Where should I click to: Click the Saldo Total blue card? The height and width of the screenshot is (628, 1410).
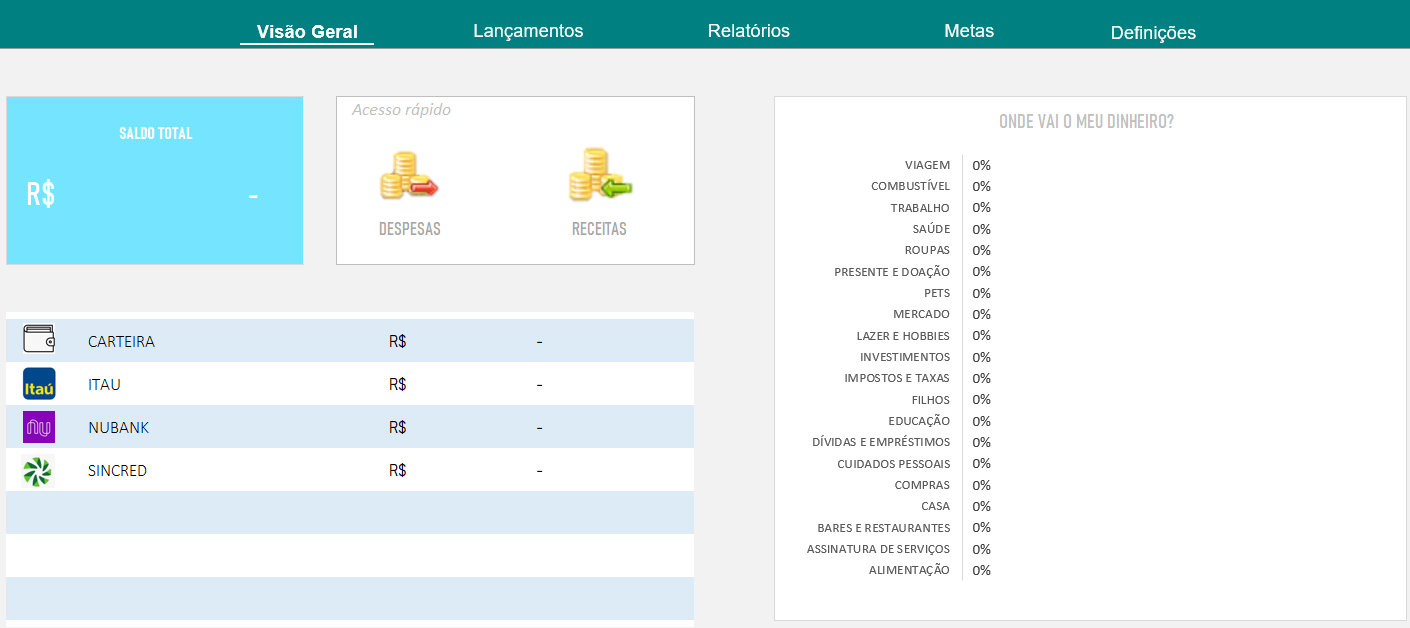tap(155, 180)
